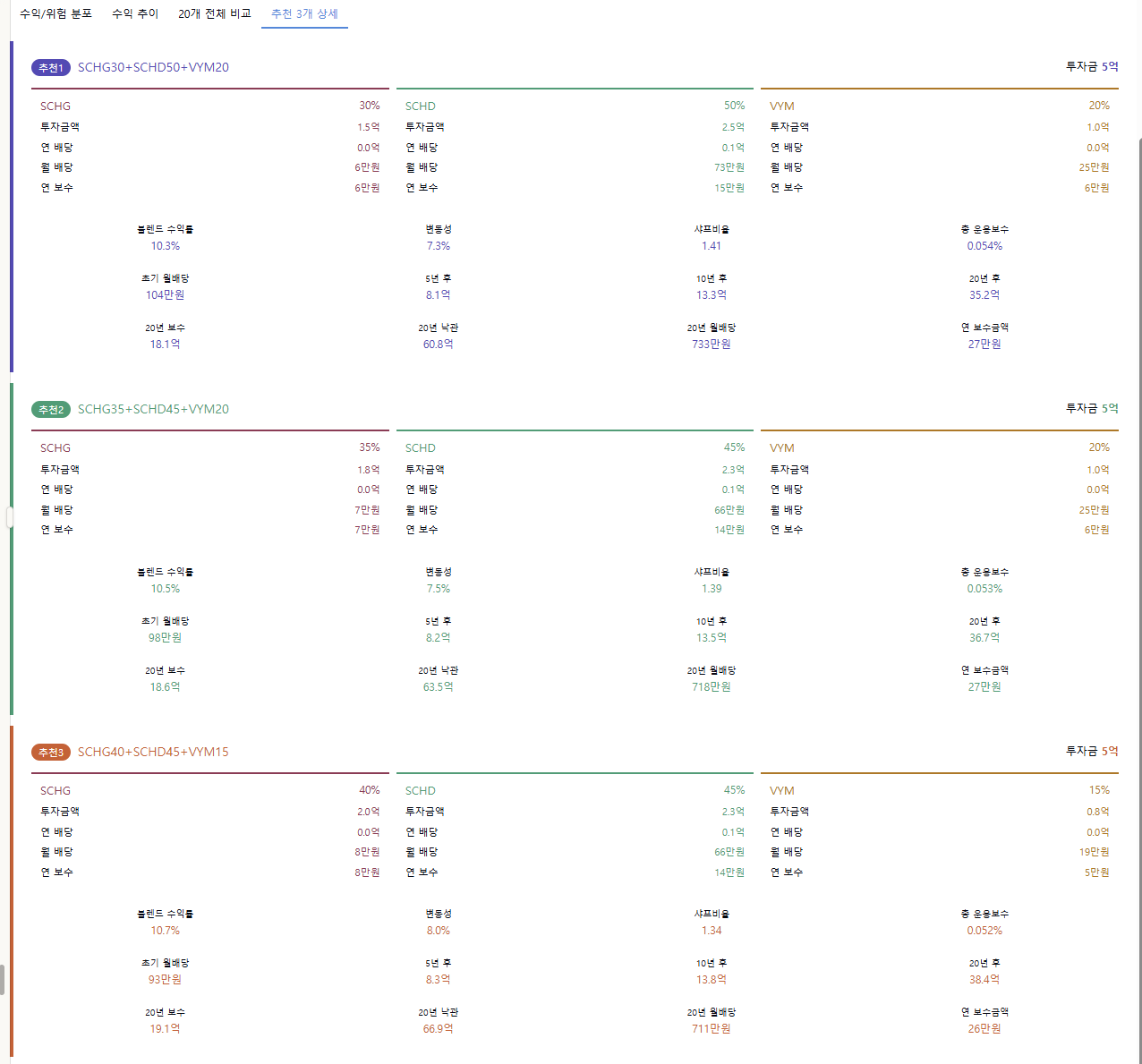Click the 블렌드 수익률 value 10.7%
The image size is (1142, 1064).
coord(166,931)
